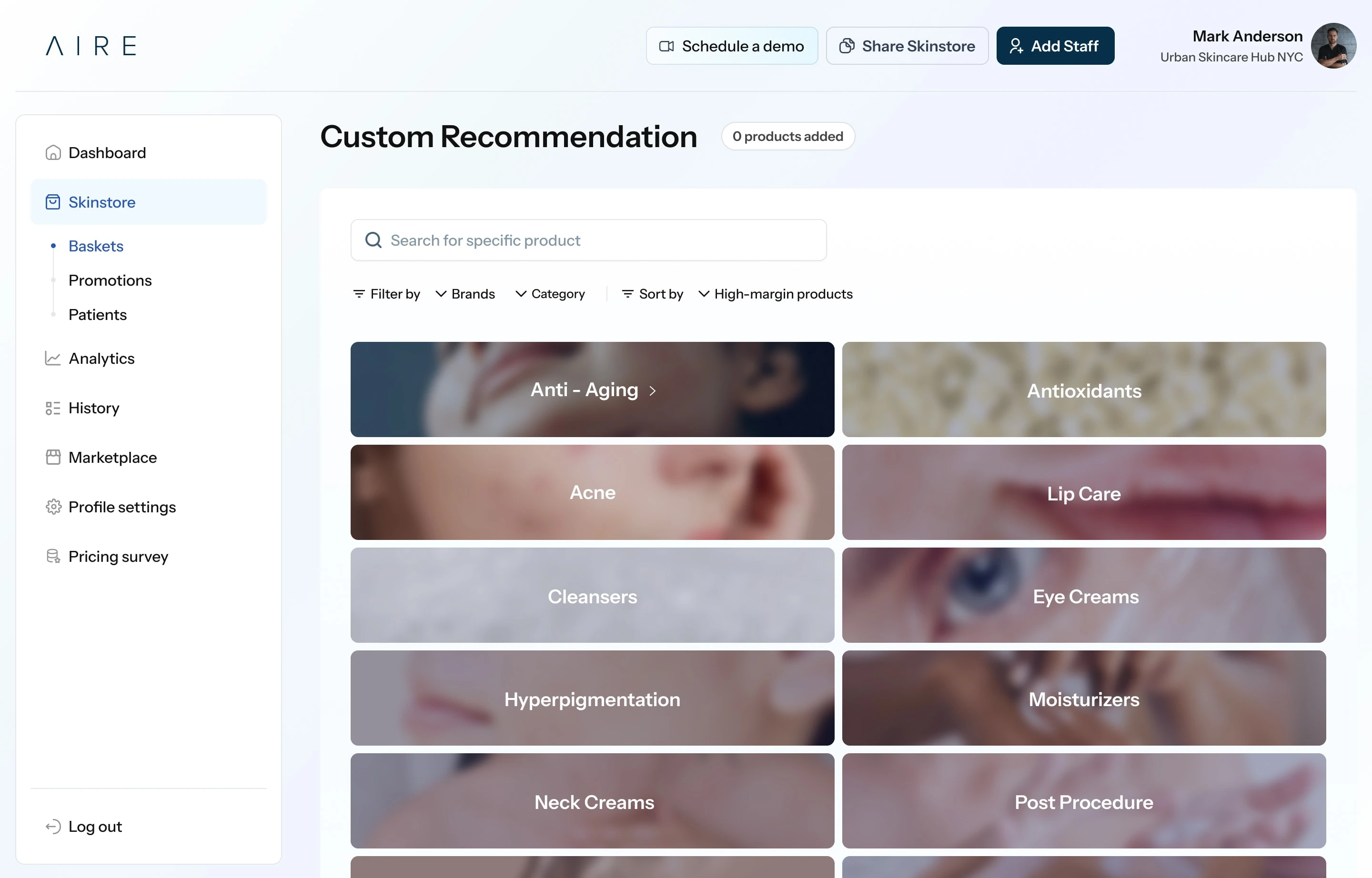Screen dimensions: 1372x878
Task: Open Mark Anderson's profile avatar
Action: 1333,46
